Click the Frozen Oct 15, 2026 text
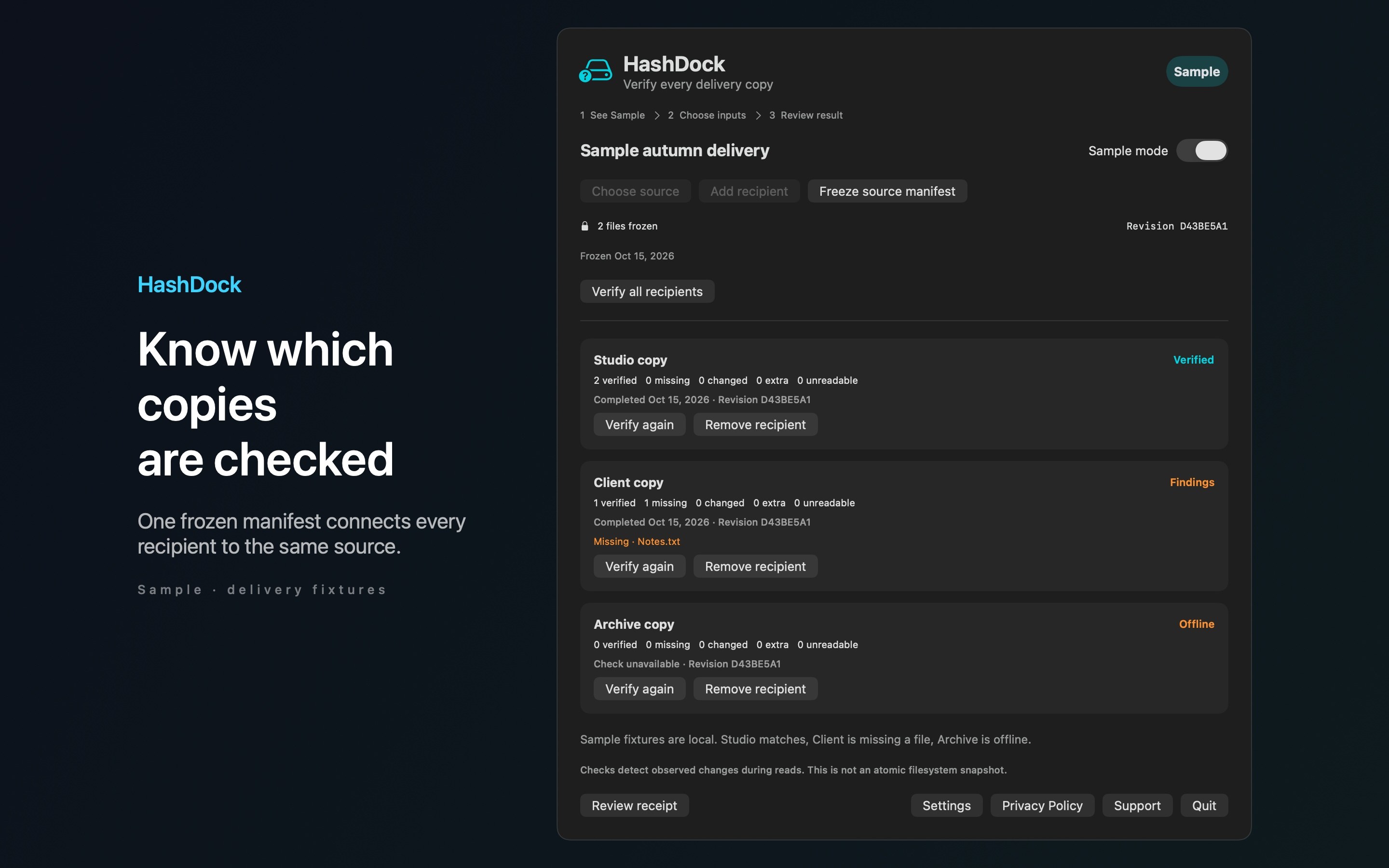The height and width of the screenshot is (868, 1389). pyautogui.click(x=627, y=256)
